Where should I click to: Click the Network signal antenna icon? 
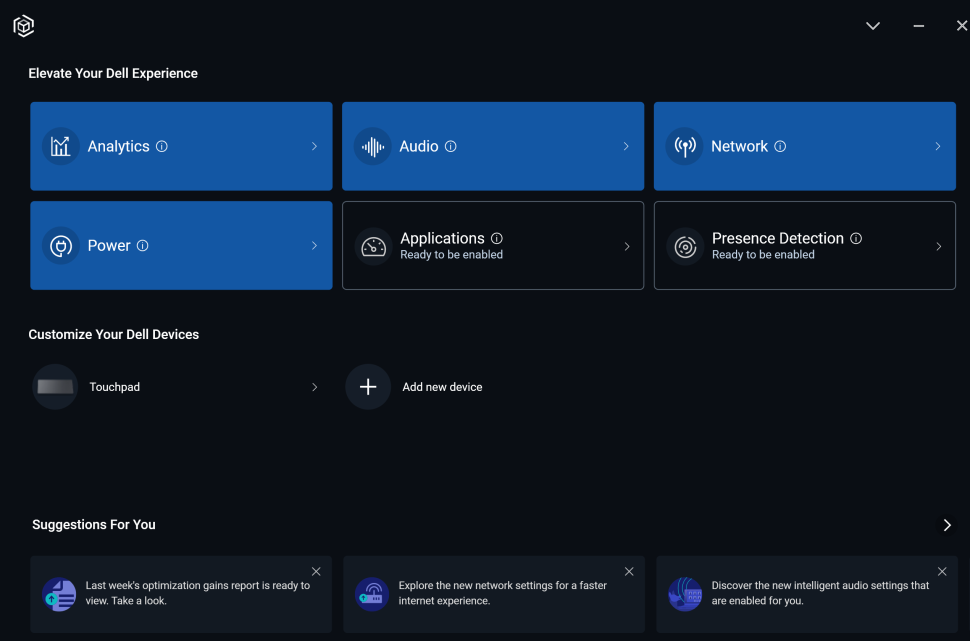click(685, 147)
